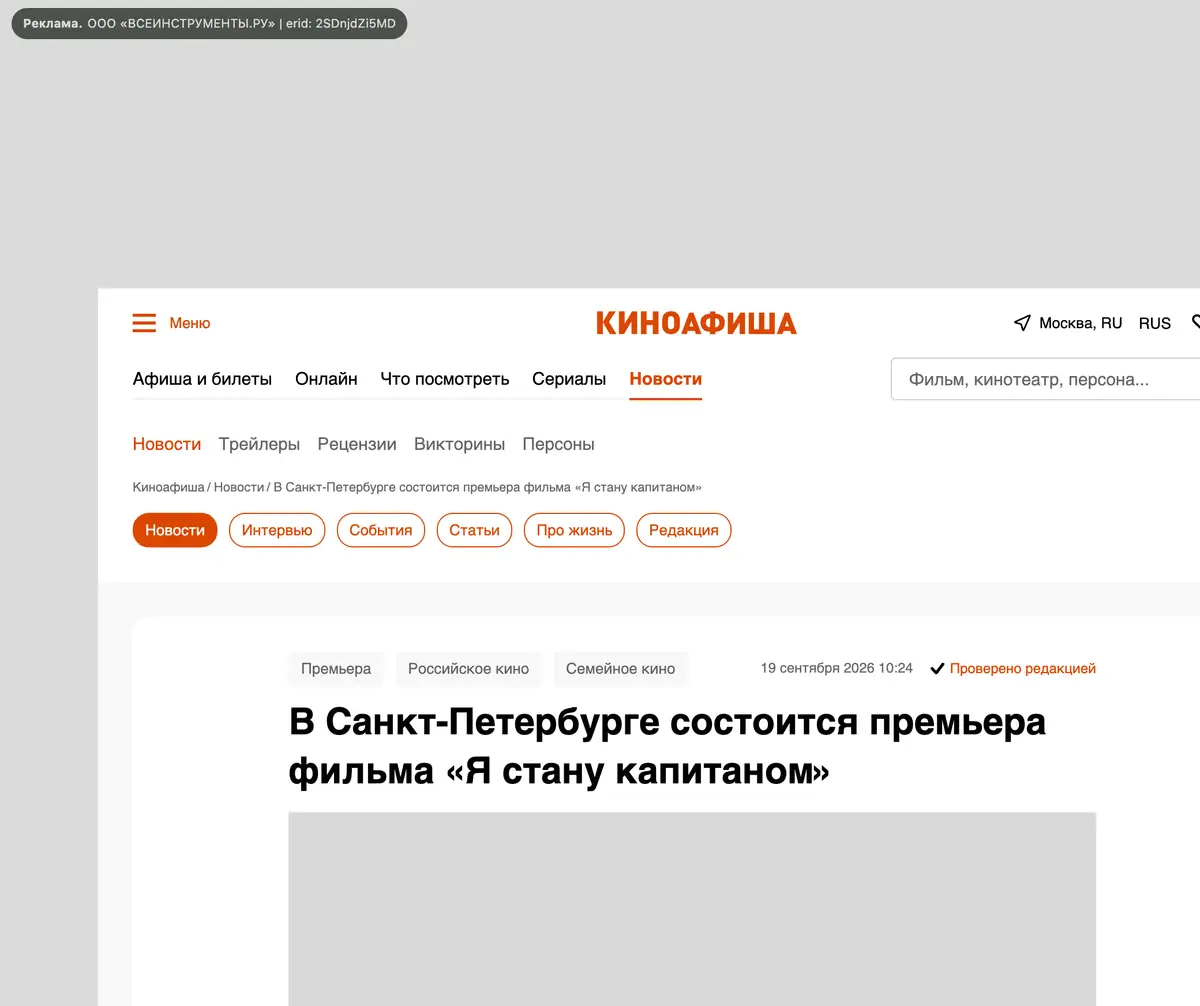The width and height of the screenshot is (1200, 1006).
Task: Change city via Москва, RU
Action: tap(1080, 323)
